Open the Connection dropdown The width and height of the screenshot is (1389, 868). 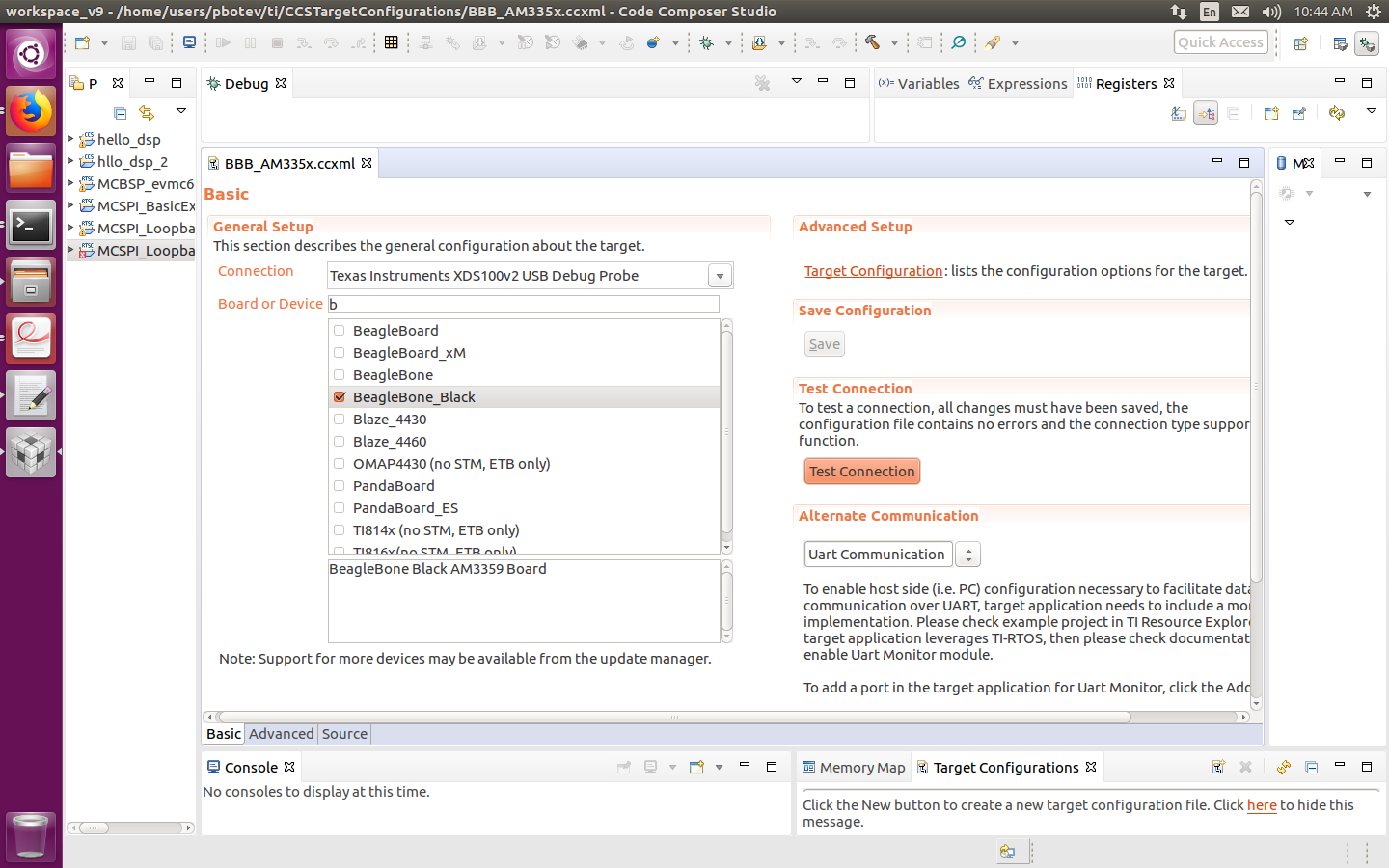click(720, 276)
